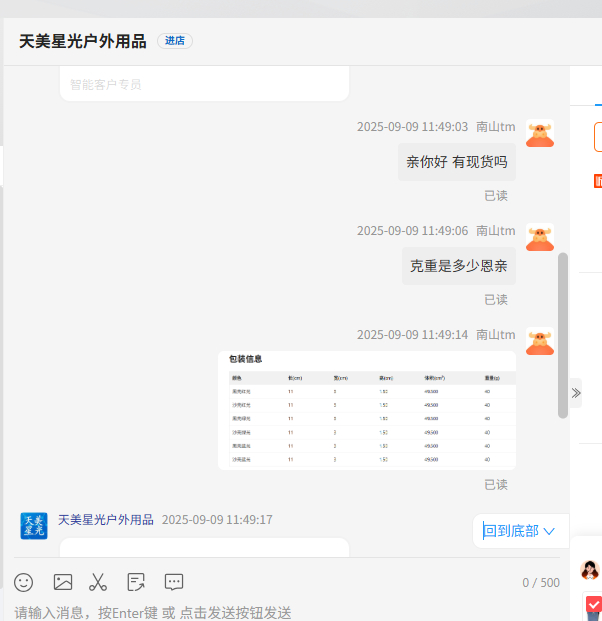Click the message input field
Image resolution: width=602 pixels, height=621 pixels.
click(280, 611)
